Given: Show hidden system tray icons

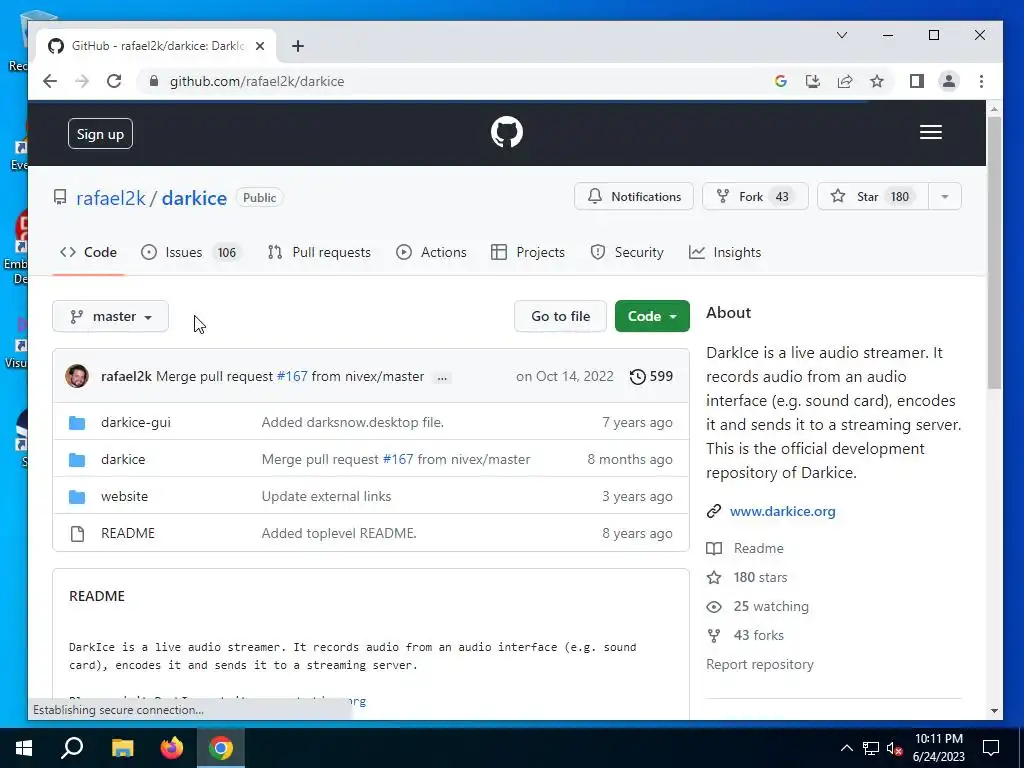Looking at the screenshot, I should point(846,748).
